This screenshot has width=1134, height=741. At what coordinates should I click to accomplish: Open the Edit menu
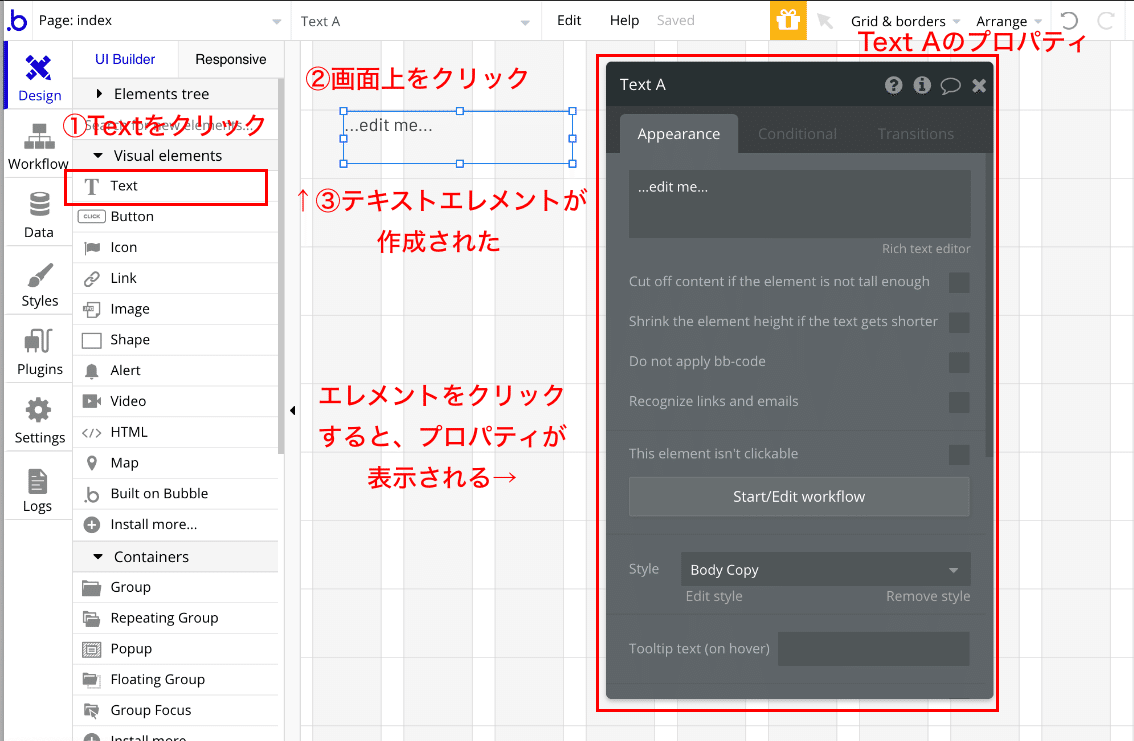tap(569, 20)
